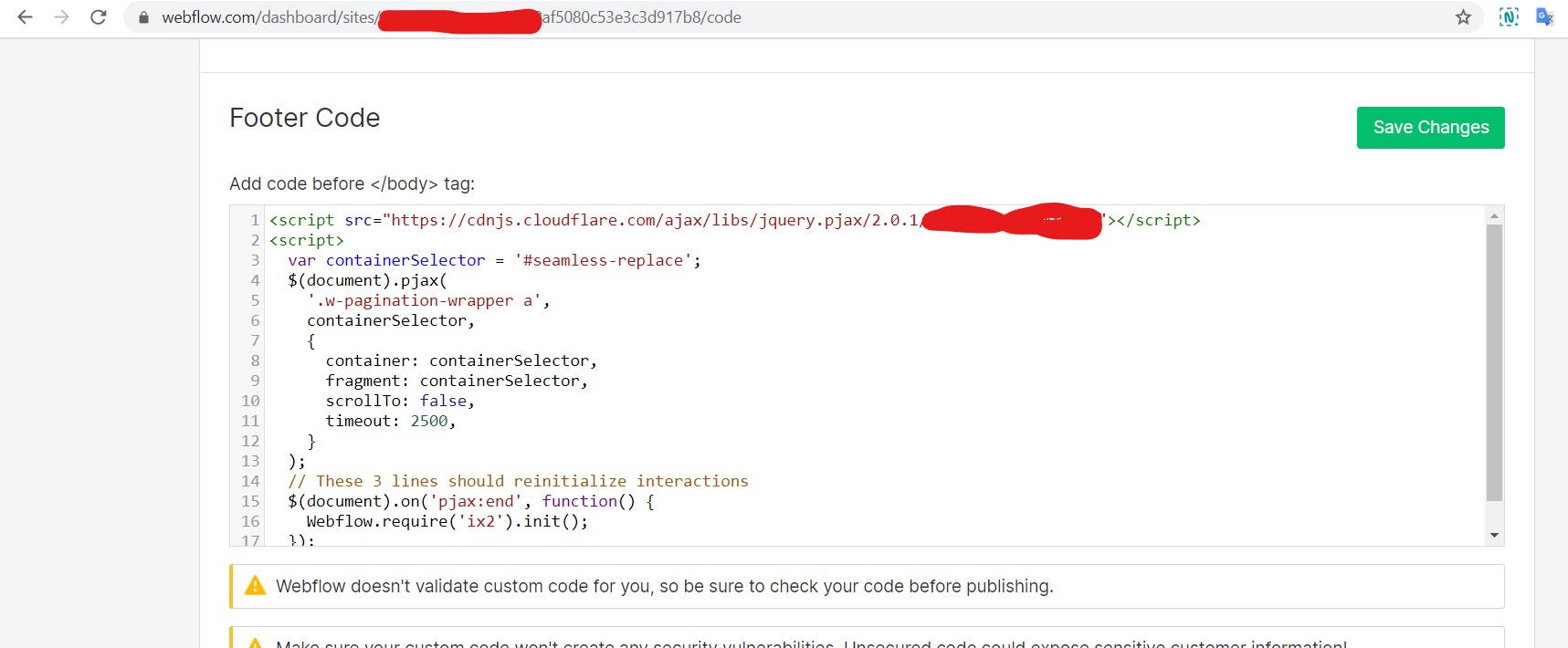Click the scroll down arrow in code editor
This screenshot has height=648, width=1568.
(1494, 535)
